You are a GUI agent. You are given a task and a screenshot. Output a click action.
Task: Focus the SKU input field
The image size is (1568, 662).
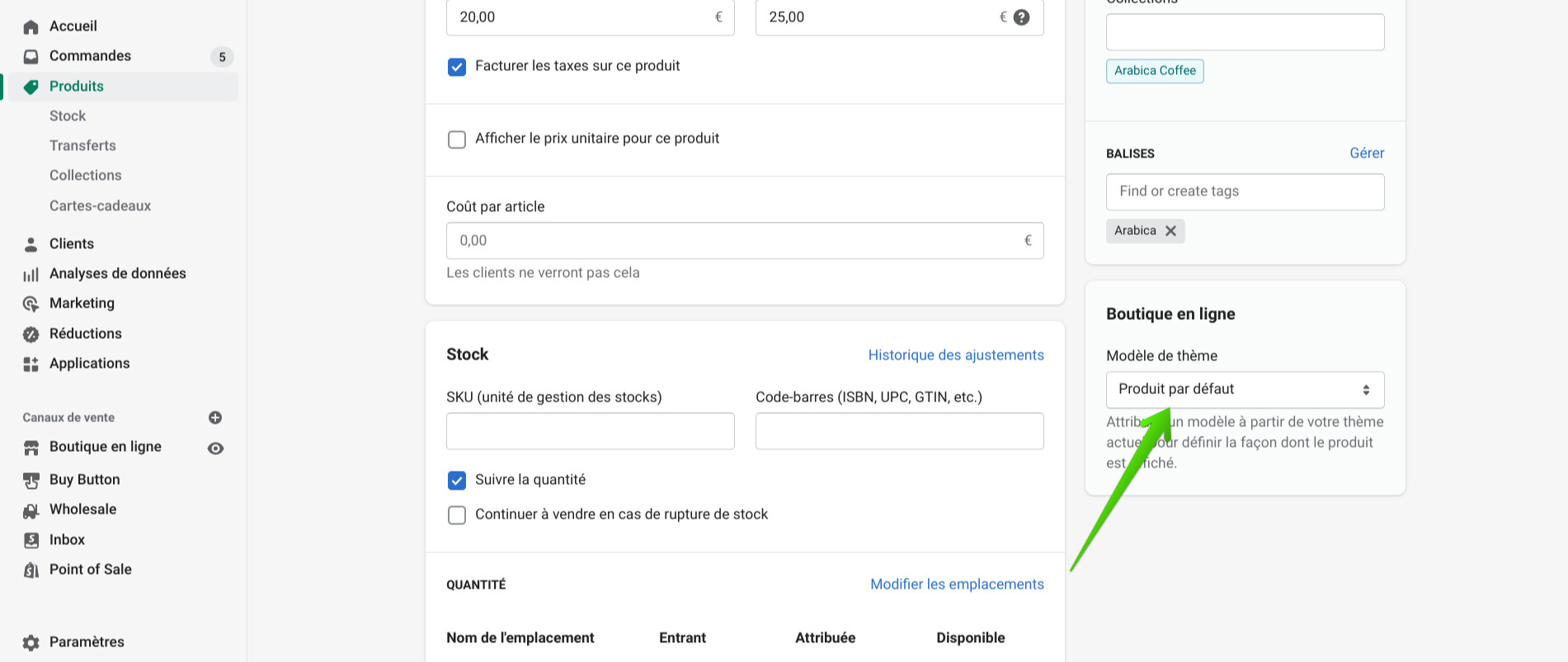coord(590,431)
